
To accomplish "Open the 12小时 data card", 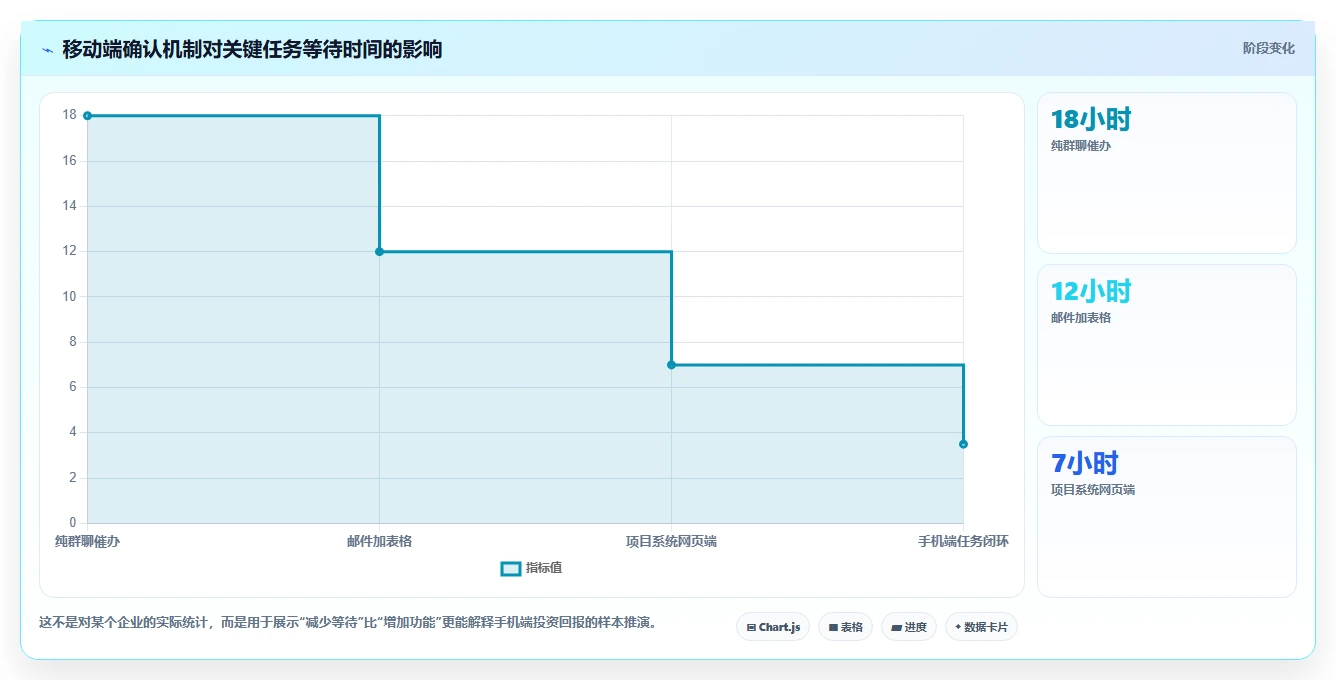I will [1167, 345].
